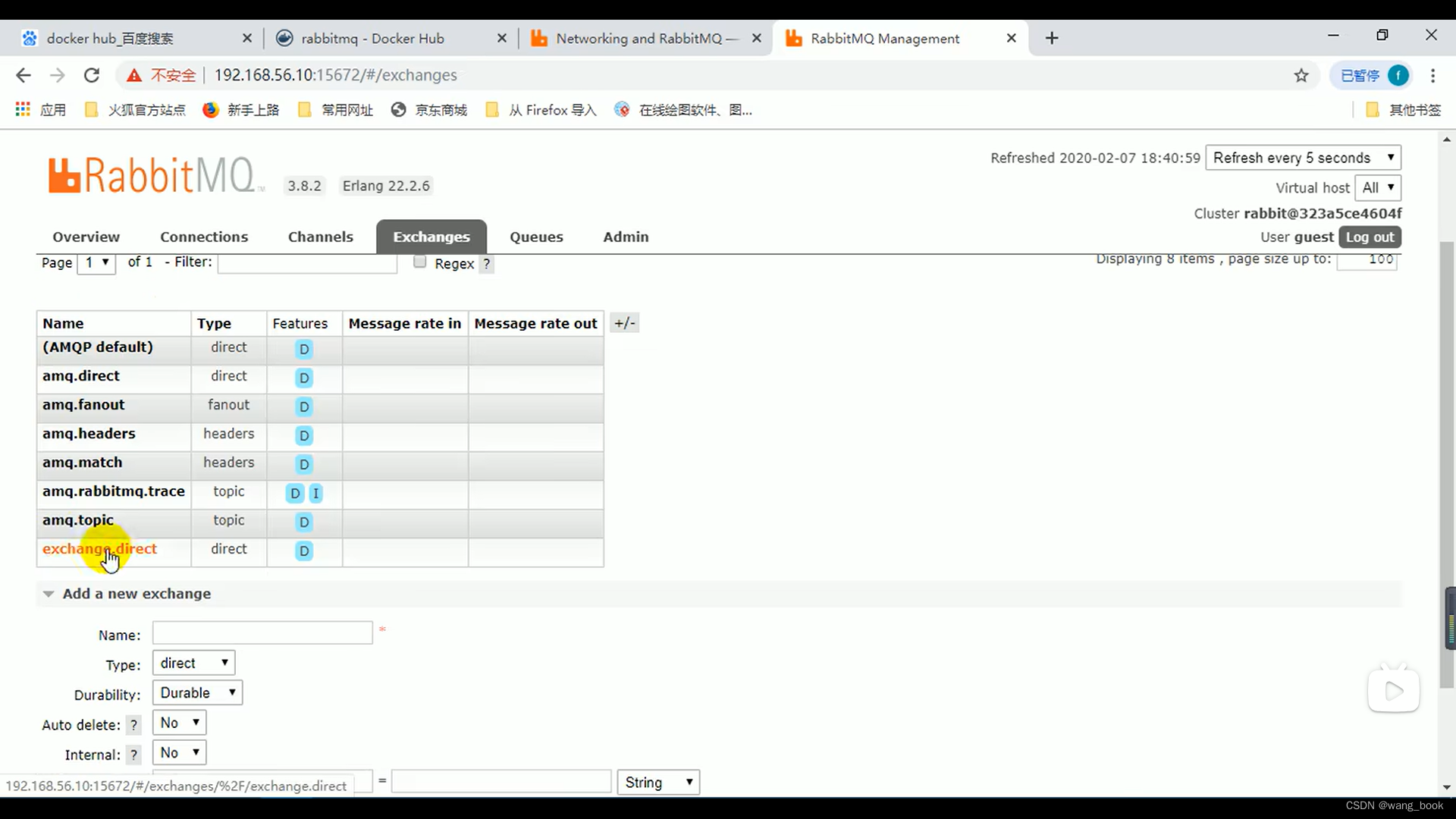Open the amq.fanout exchange link
1456x819 pixels.
83,405
